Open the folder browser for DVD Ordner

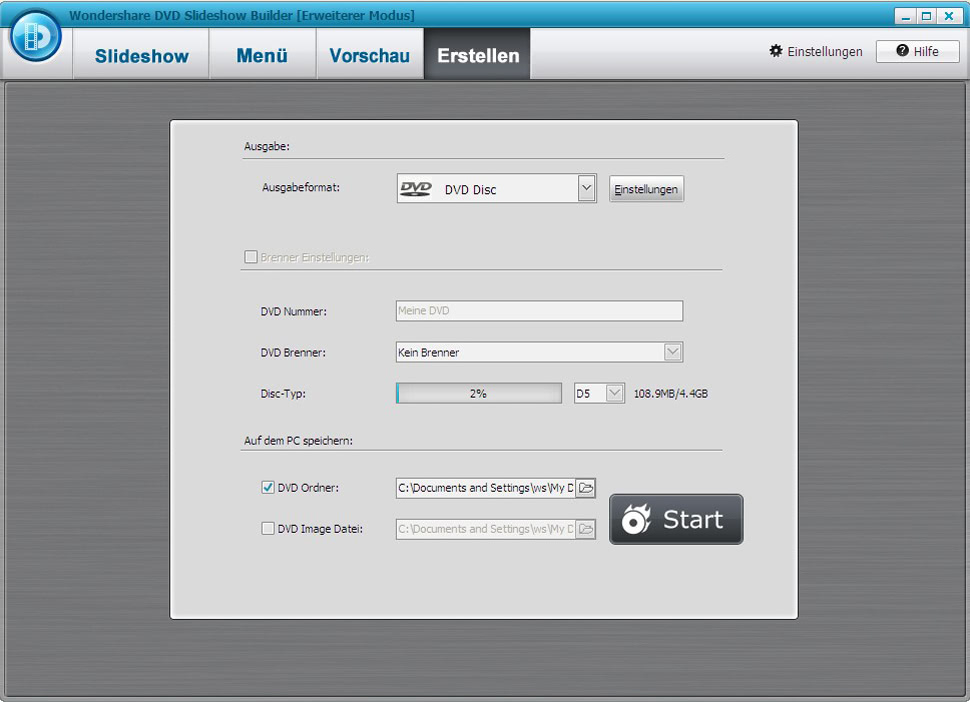(587, 487)
